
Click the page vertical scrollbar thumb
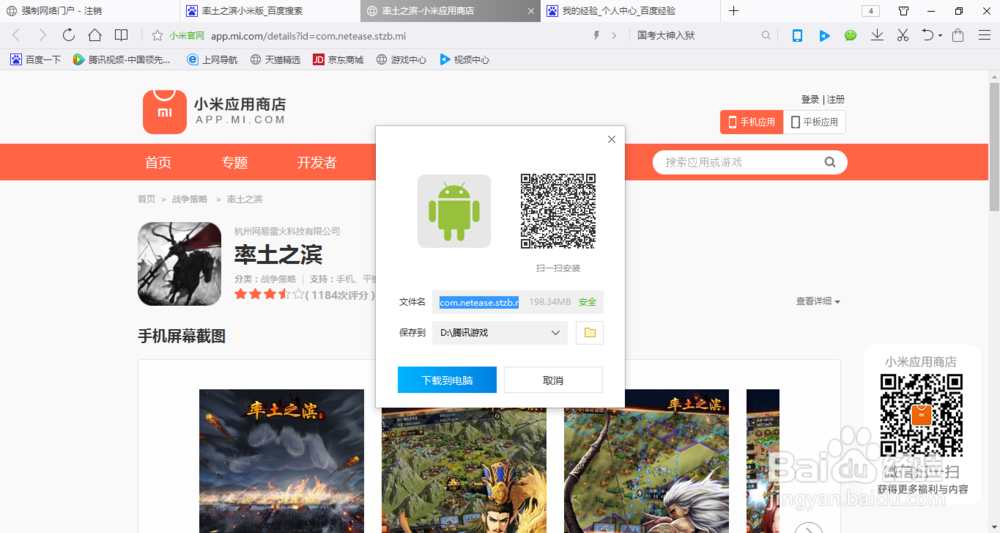point(994,147)
